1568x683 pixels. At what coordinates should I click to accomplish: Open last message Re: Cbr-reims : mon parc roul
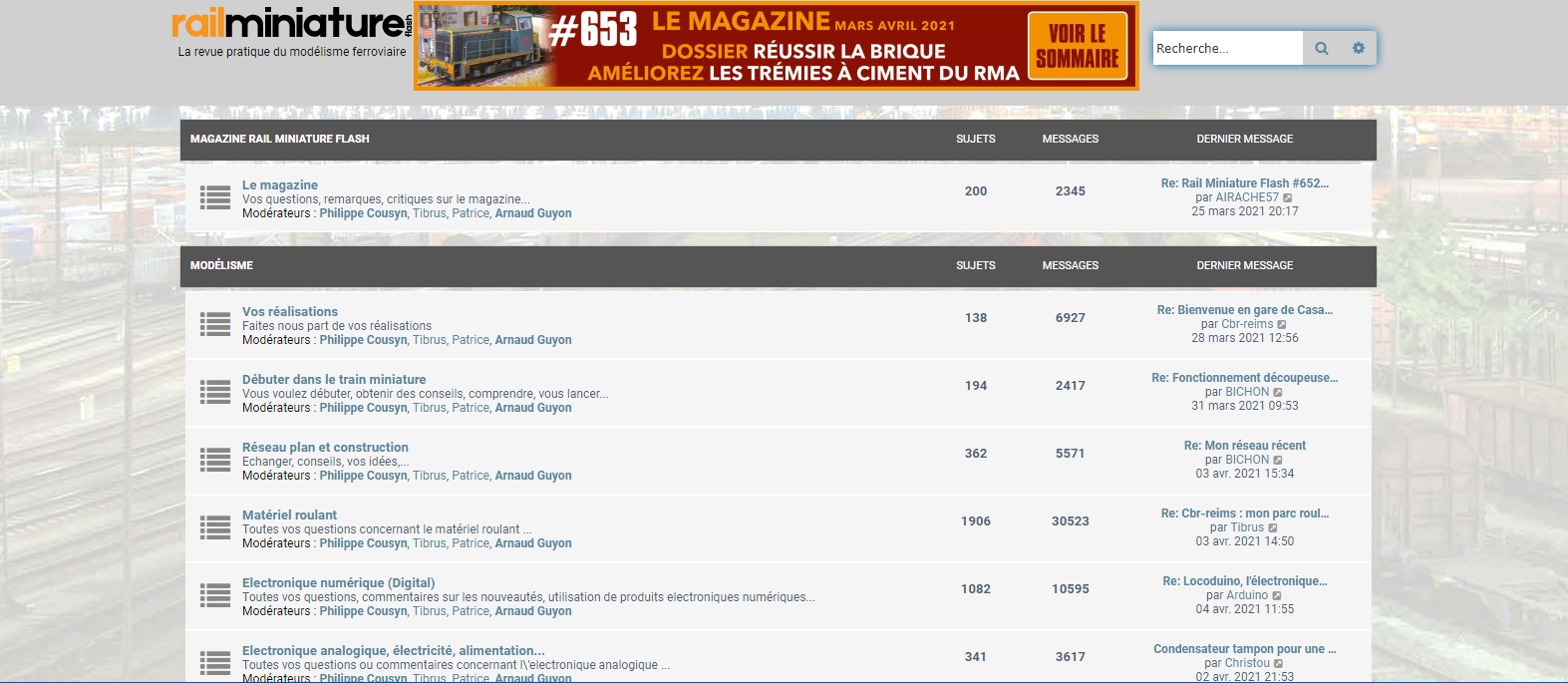tap(1245, 513)
